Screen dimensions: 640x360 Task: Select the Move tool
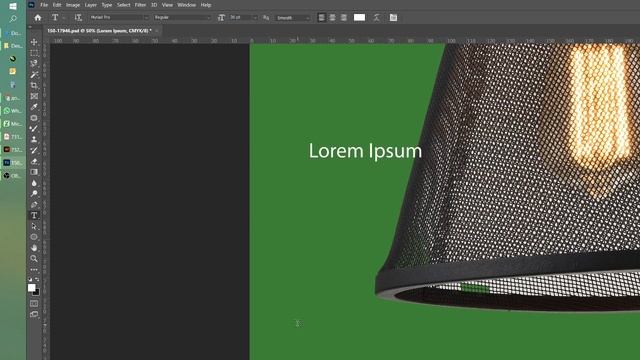(x=34, y=42)
